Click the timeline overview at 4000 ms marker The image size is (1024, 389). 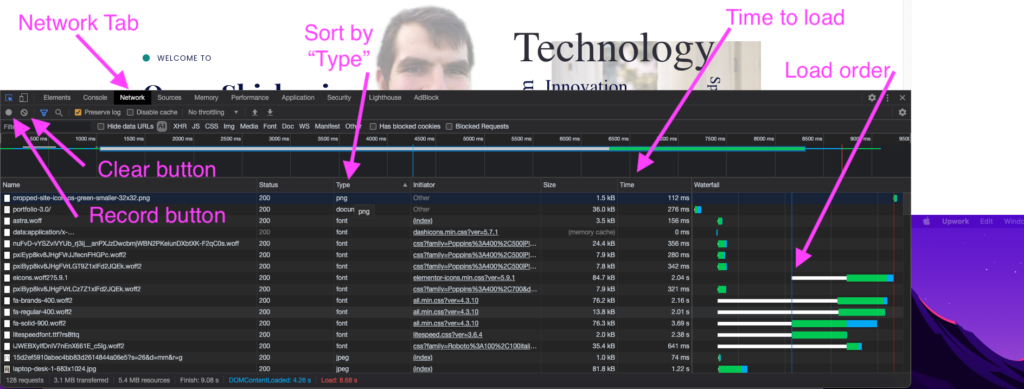click(376, 139)
